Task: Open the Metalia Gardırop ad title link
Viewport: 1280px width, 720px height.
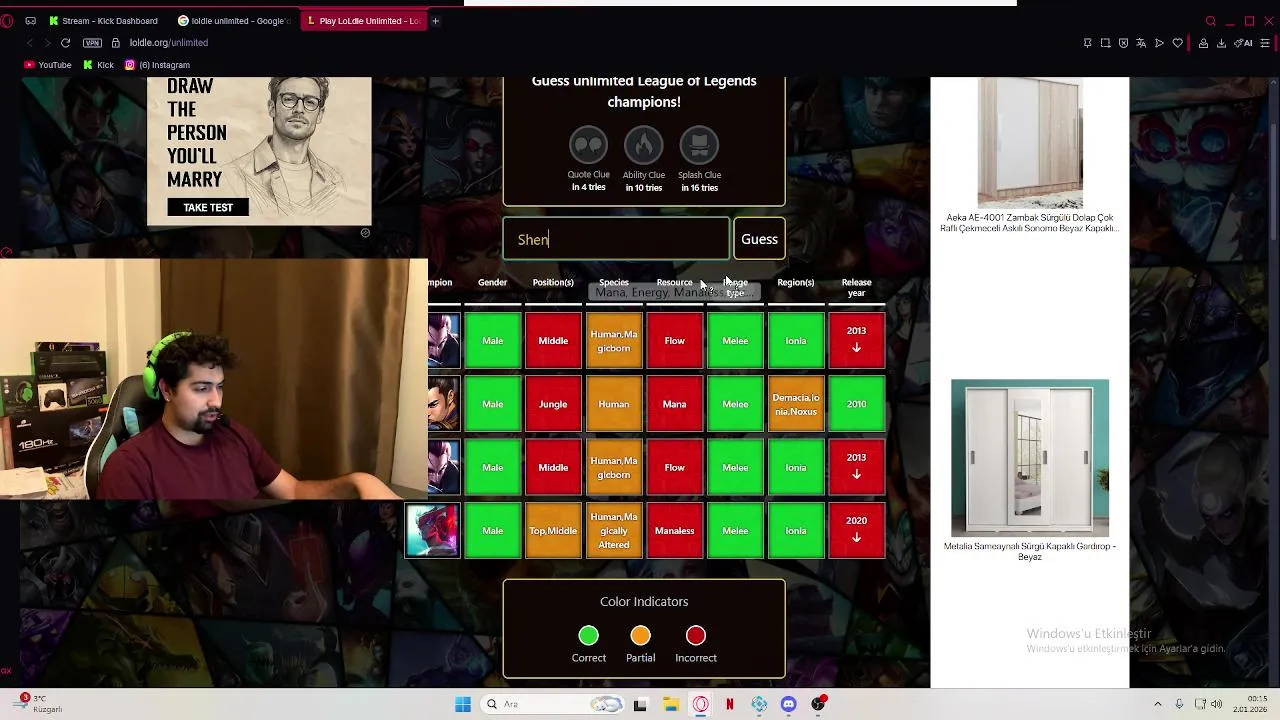Action: pyautogui.click(x=1030, y=551)
